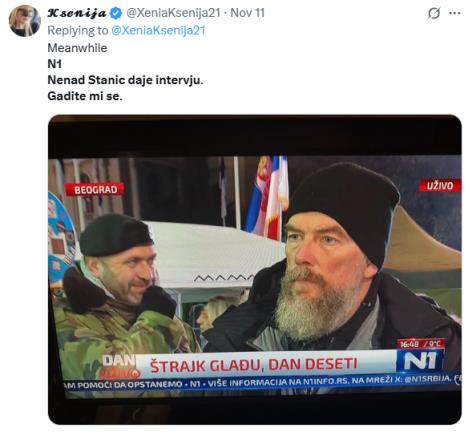Click the red BEOGRAD label in the photo
This screenshot has width=468, height=432.
(x=95, y=190)
